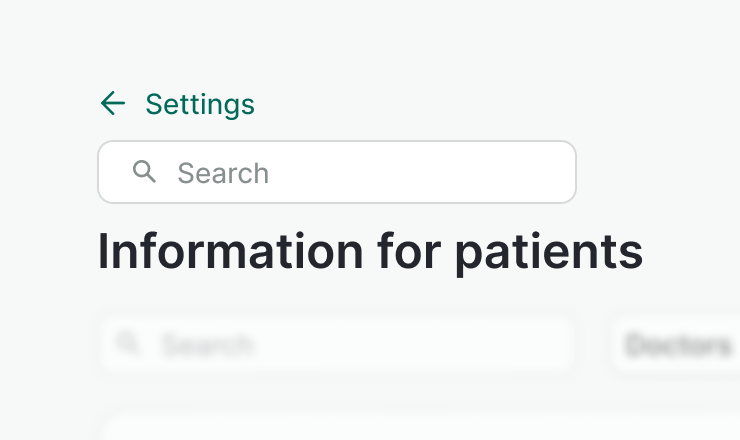
Task: Click the Information for patients heading
Action: tap(370, 252)
